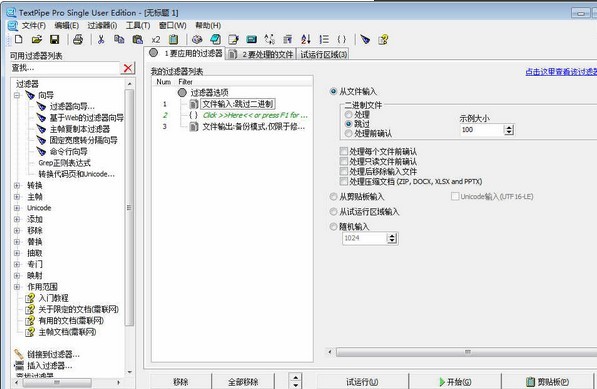Open the 编辑(E) menu

[x=67, y=26]
